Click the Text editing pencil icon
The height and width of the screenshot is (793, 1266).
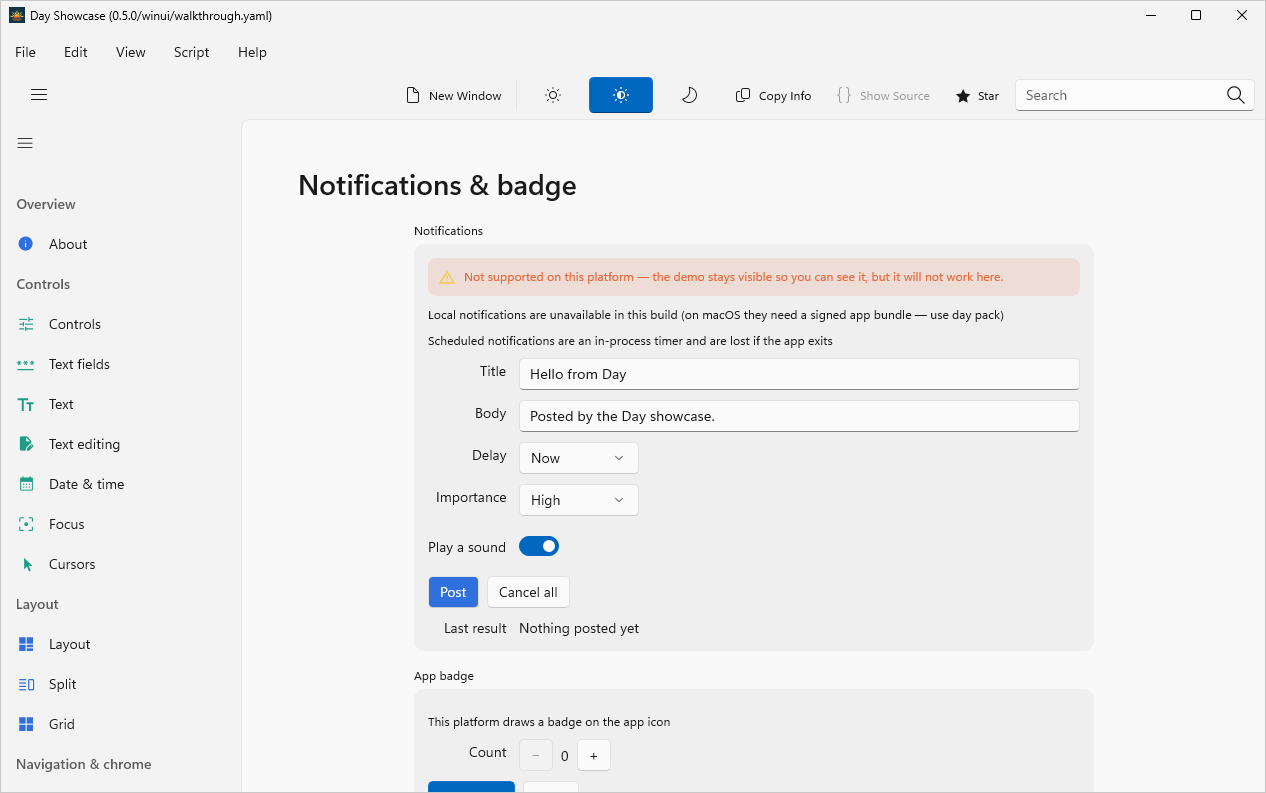pos(26,444)
